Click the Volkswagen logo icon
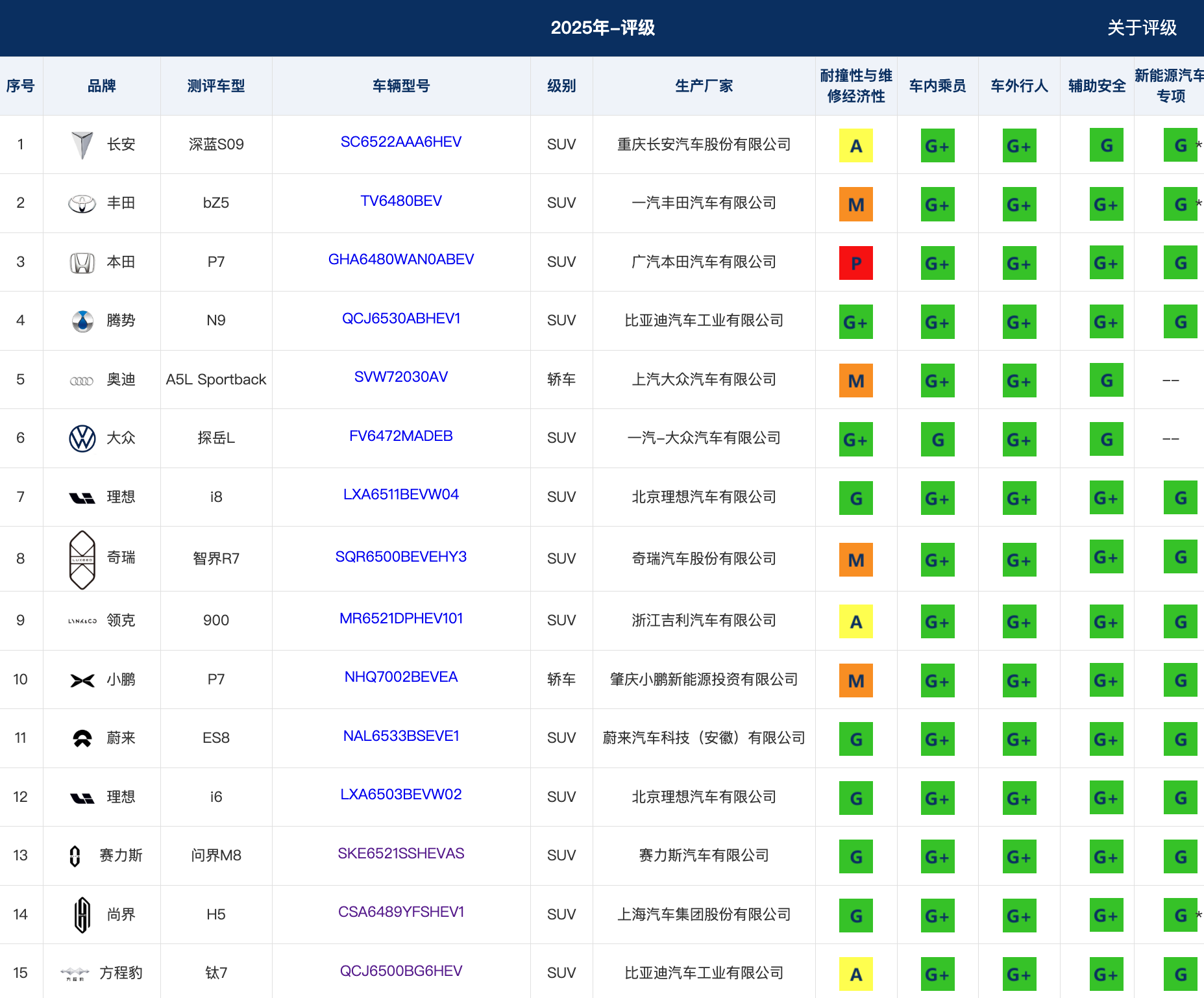Image resolution: width=1204 pixels, height=998 pixels. [82, 438]
